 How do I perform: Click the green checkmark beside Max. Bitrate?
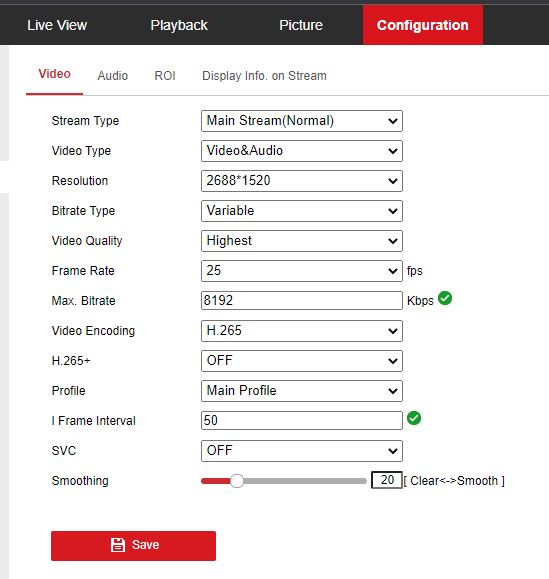pyautogui.click(x=445, y=298)
